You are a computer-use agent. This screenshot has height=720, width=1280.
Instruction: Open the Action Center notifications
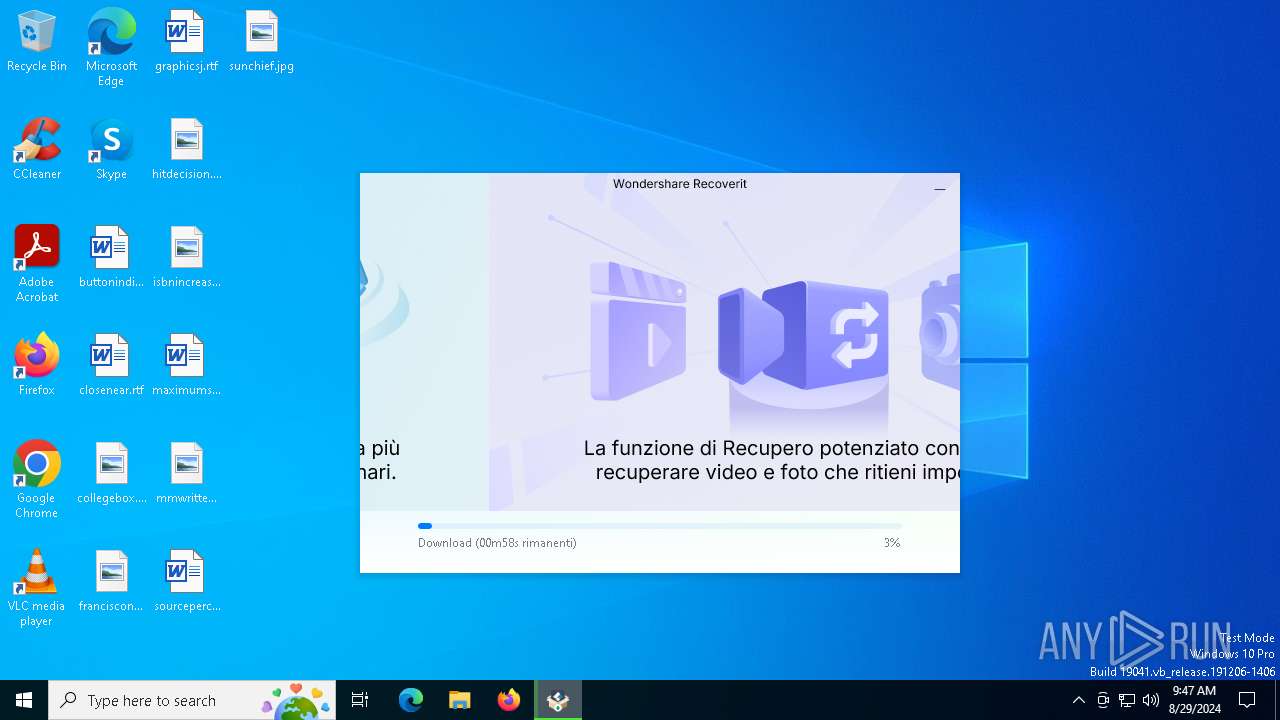tap(1247, 700)
